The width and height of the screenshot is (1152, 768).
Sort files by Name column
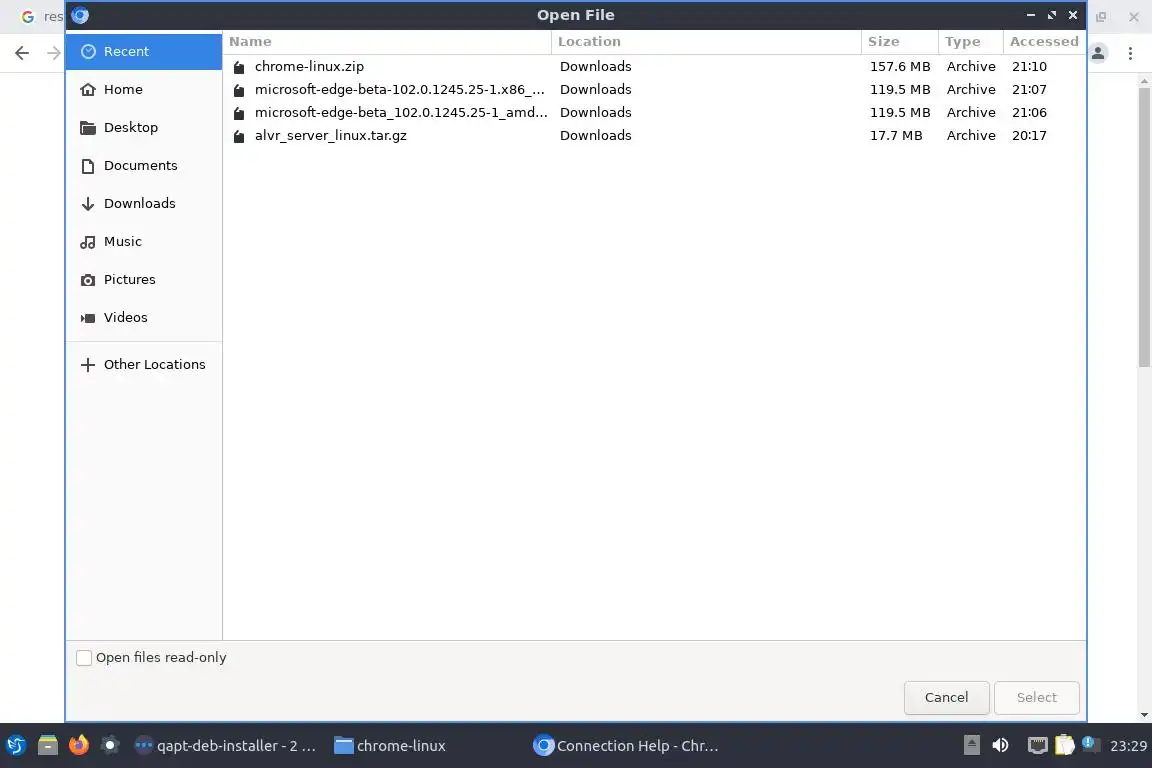[387, 42]
